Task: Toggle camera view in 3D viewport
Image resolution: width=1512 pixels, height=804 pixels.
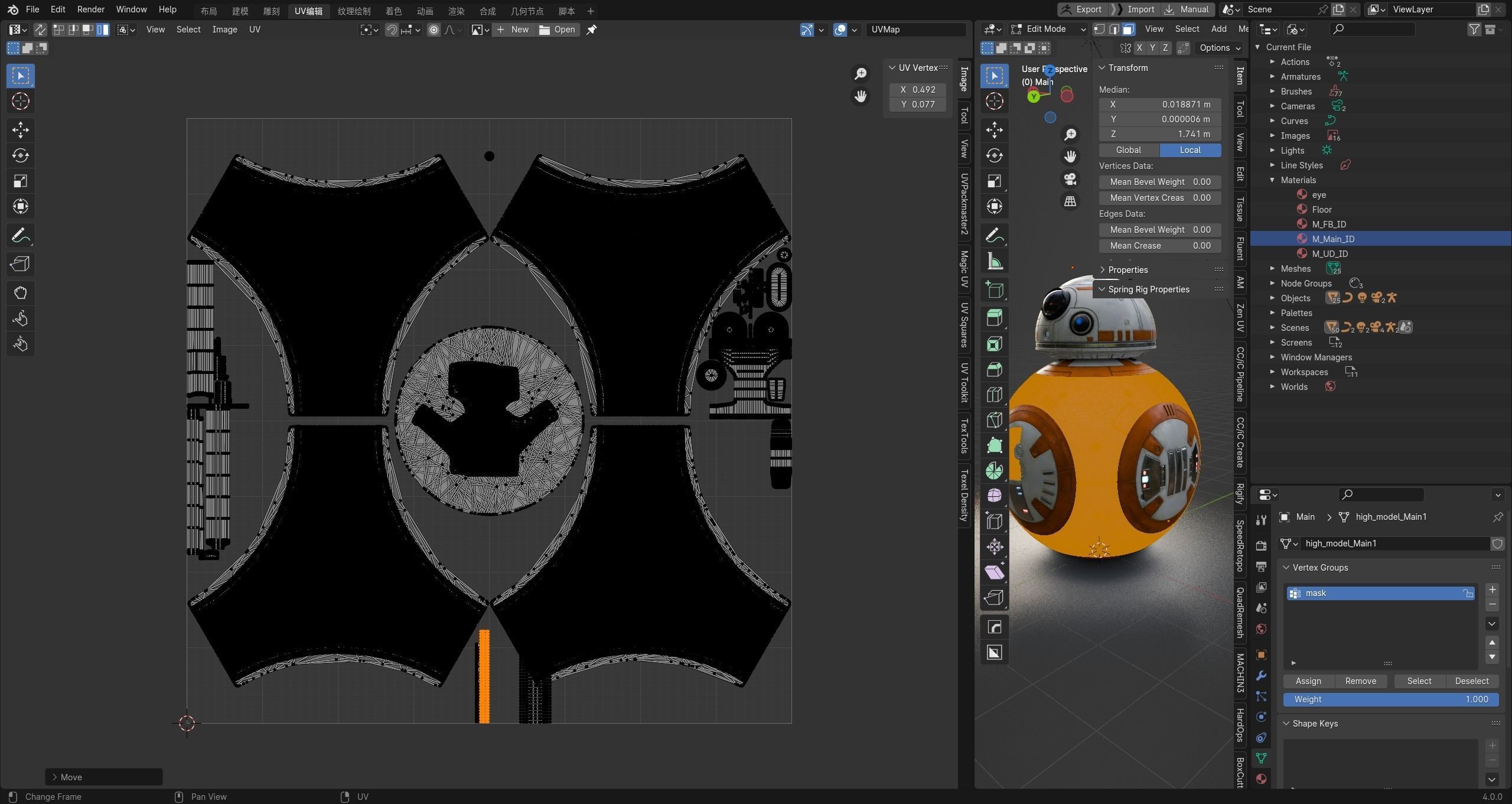Action: (x=1070, y=179)
